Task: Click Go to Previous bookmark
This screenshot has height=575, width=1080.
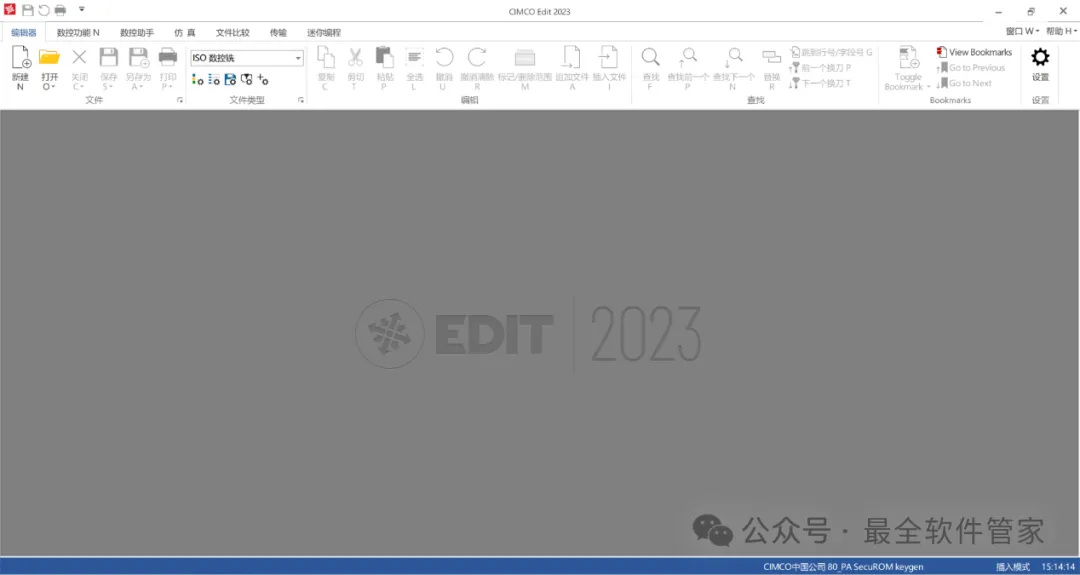Action: click(970, 67)
